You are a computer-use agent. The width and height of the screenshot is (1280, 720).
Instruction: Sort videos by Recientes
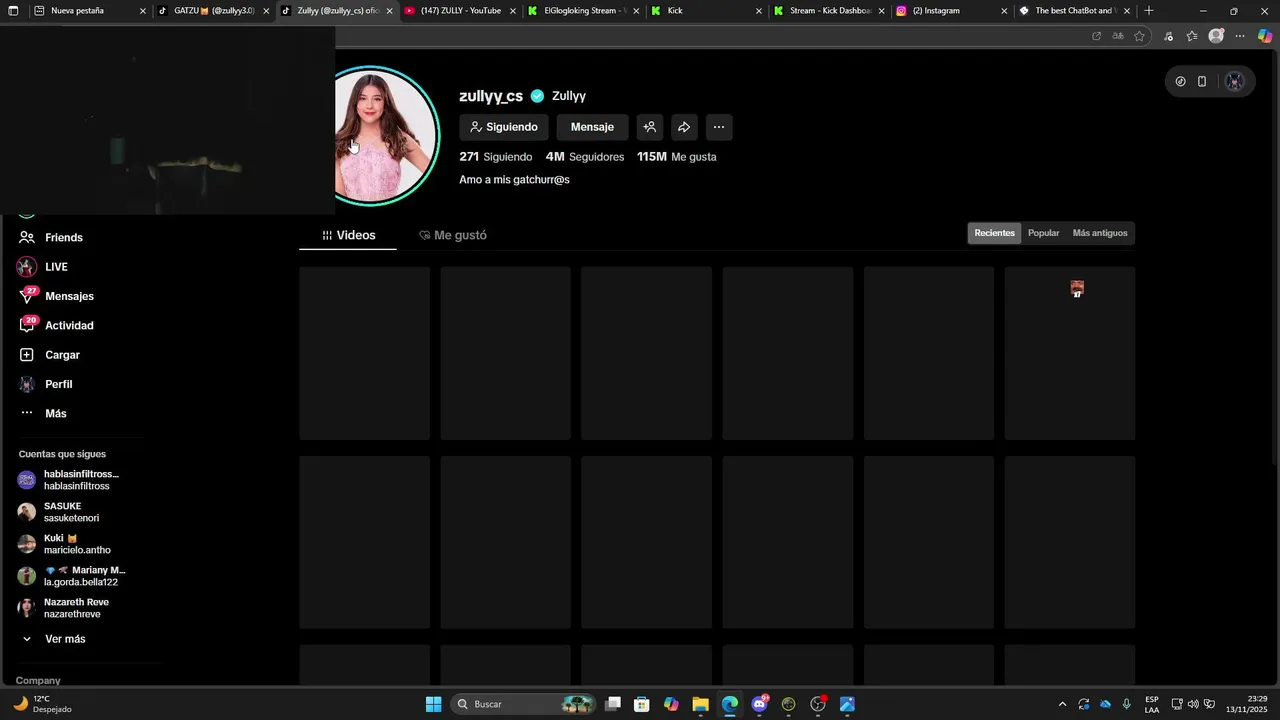tap(994, 233)
